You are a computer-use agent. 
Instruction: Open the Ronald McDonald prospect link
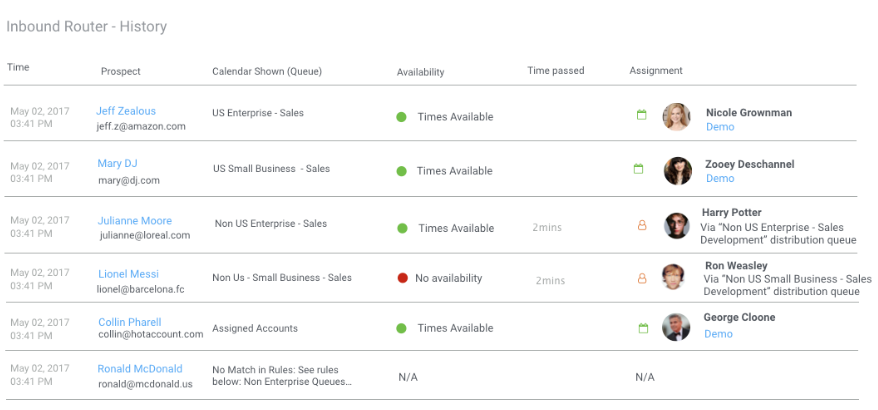(x=140, y=369)
